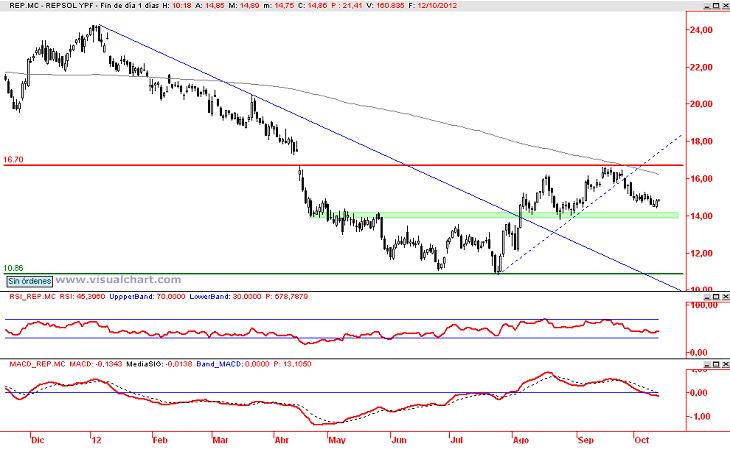Click the 'Dic' month label on time axis
This screenshot has height=454, width=730.
coord(37,440)
